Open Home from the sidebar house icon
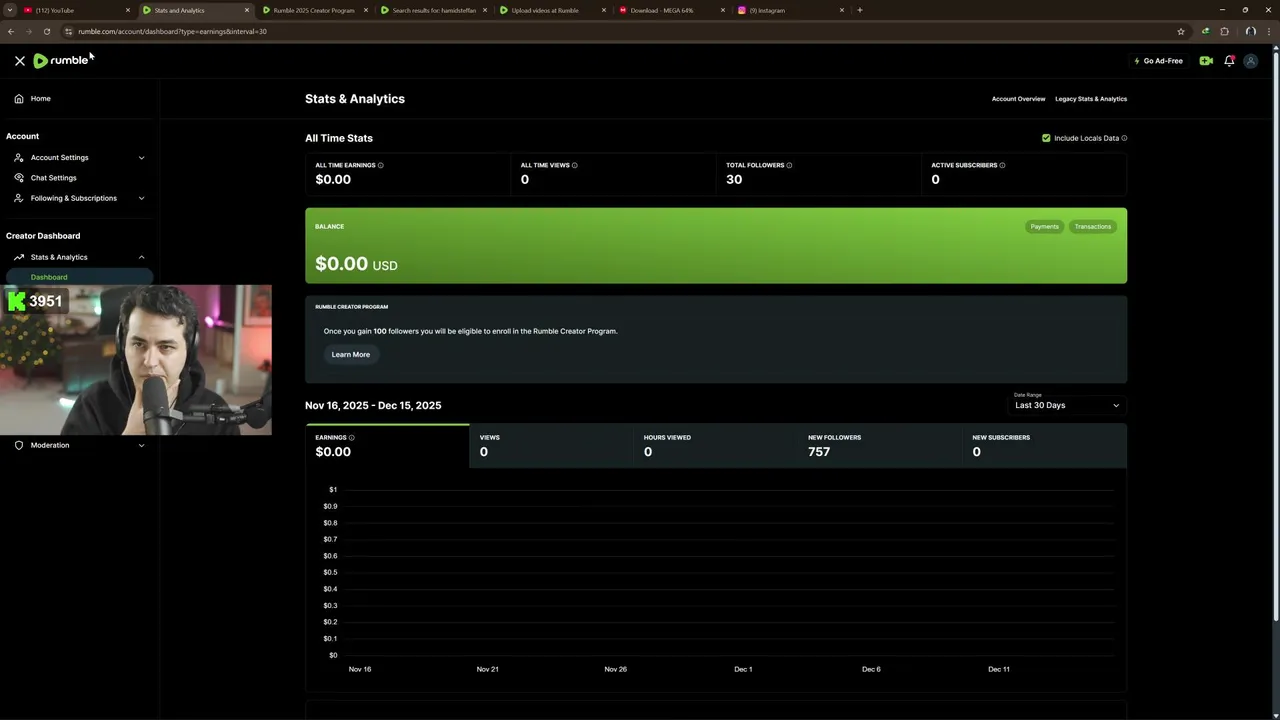Screen dimensions: 1280x720 click(19, 98)
